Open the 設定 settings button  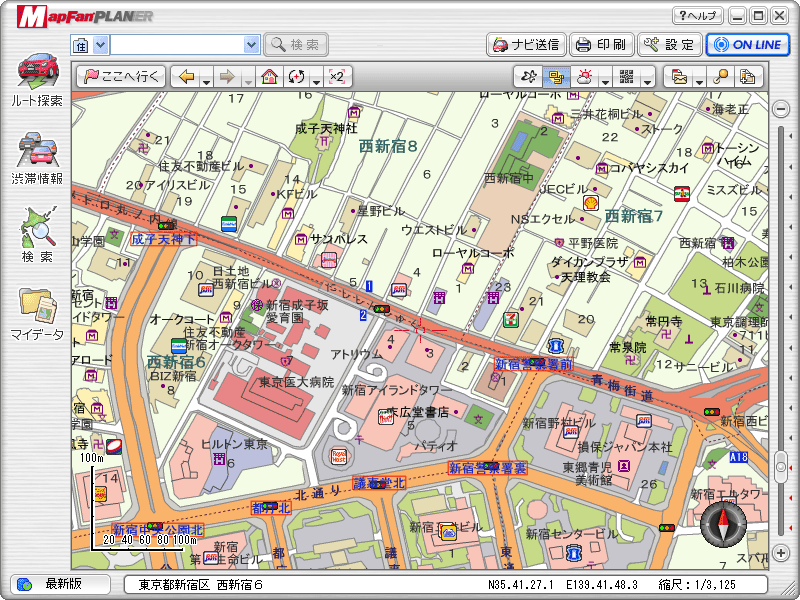tap(669, 45)
